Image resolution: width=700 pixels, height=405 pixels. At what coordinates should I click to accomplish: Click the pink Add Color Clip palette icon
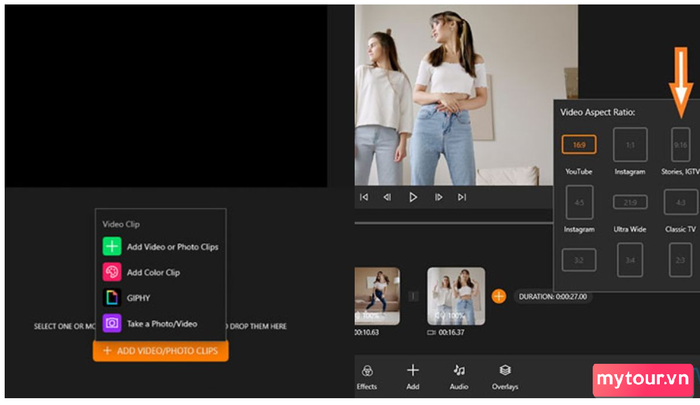112,272
